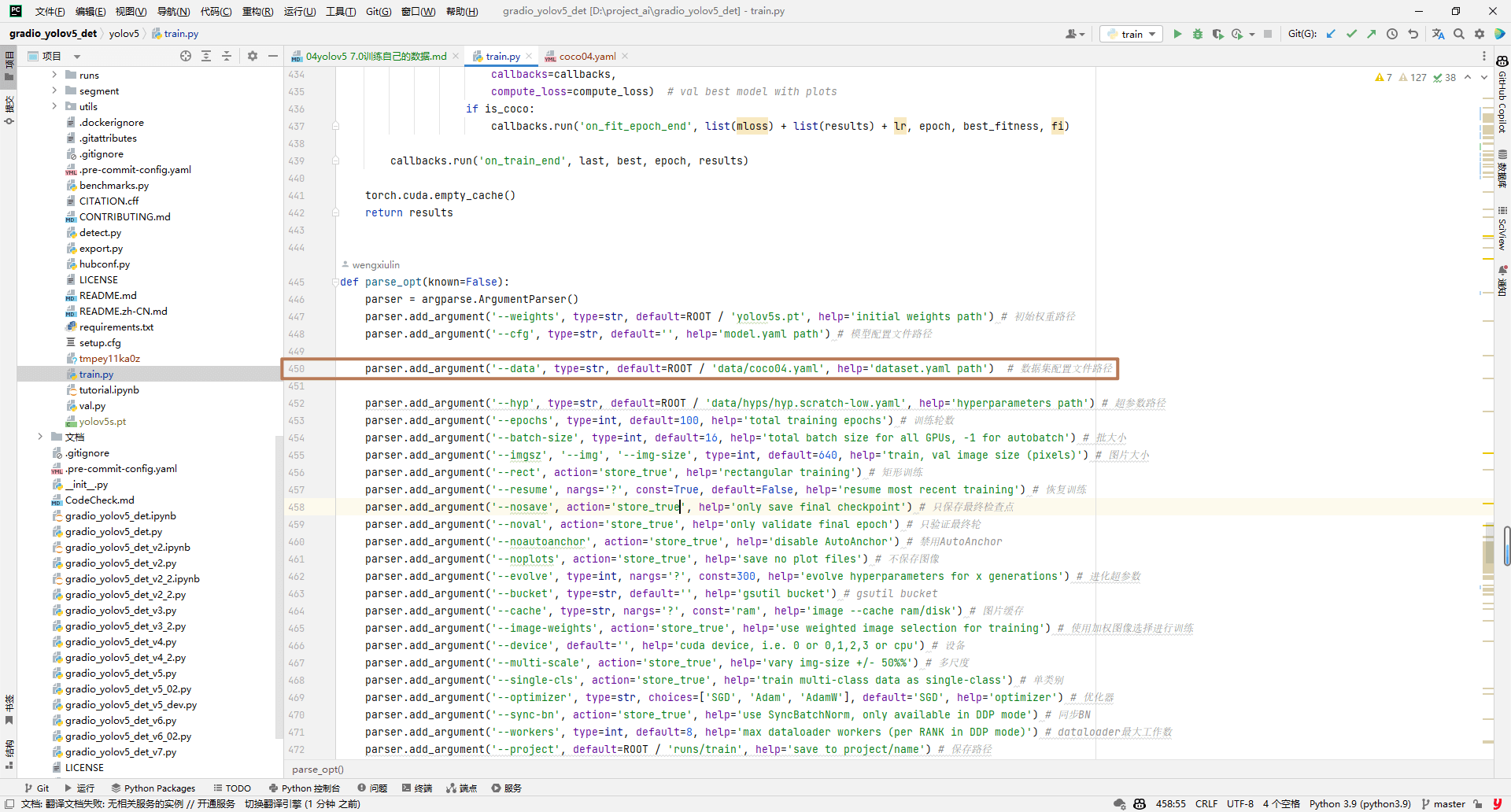
Task: Select gradio_yolov5_det_v7.py in project tree
Action: click(x=120, y=751)
